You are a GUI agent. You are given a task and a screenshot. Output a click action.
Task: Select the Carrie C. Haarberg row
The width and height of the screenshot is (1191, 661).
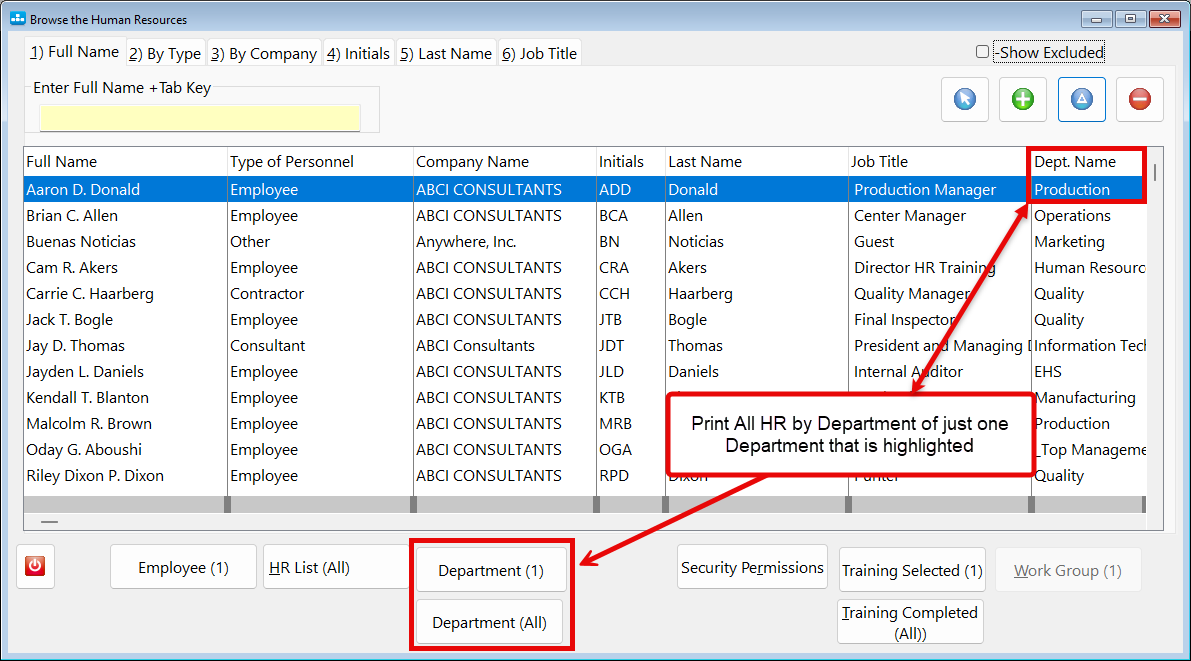click(583, 293)
